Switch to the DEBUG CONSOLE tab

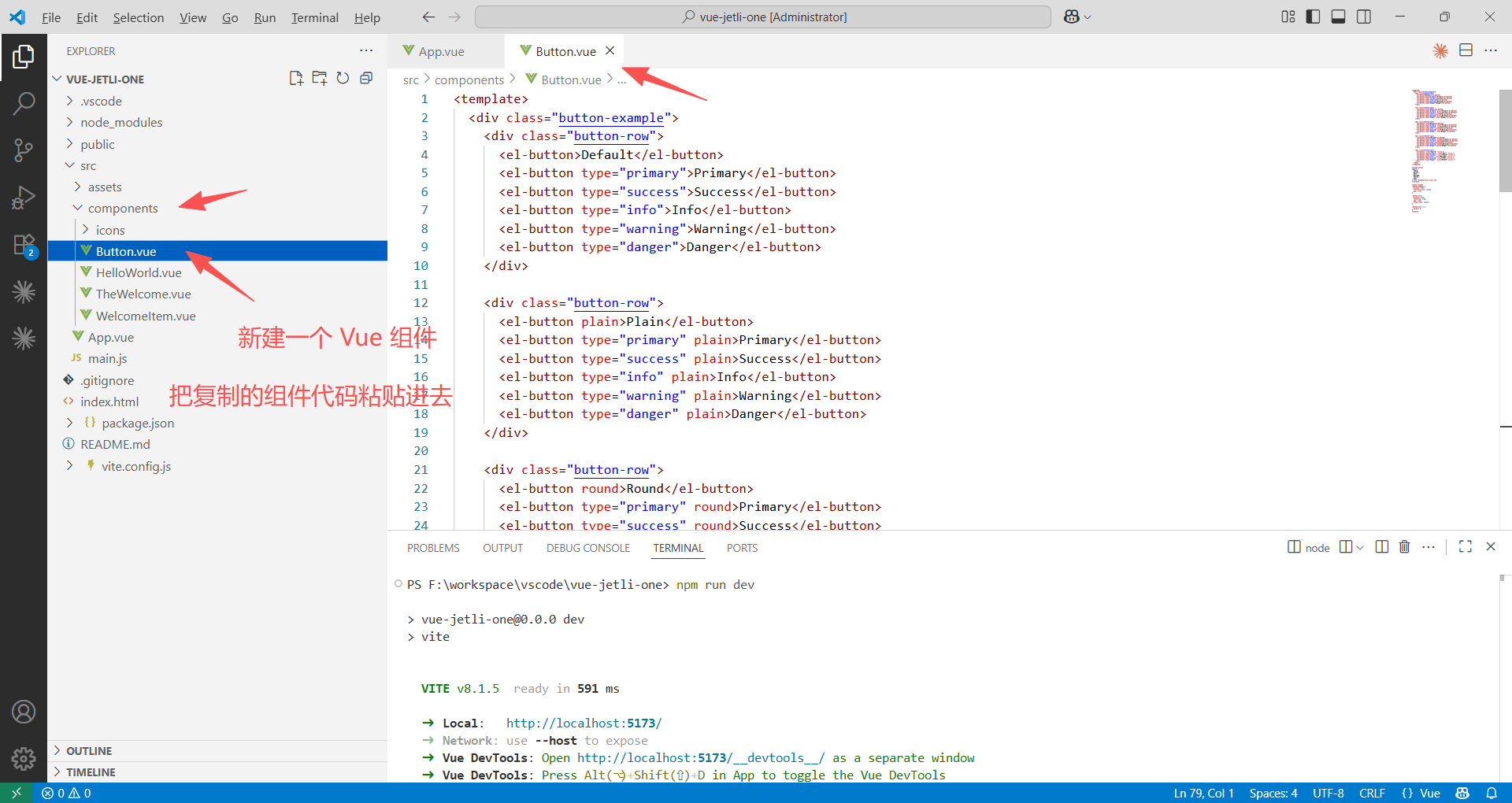[x=588, y=548]
